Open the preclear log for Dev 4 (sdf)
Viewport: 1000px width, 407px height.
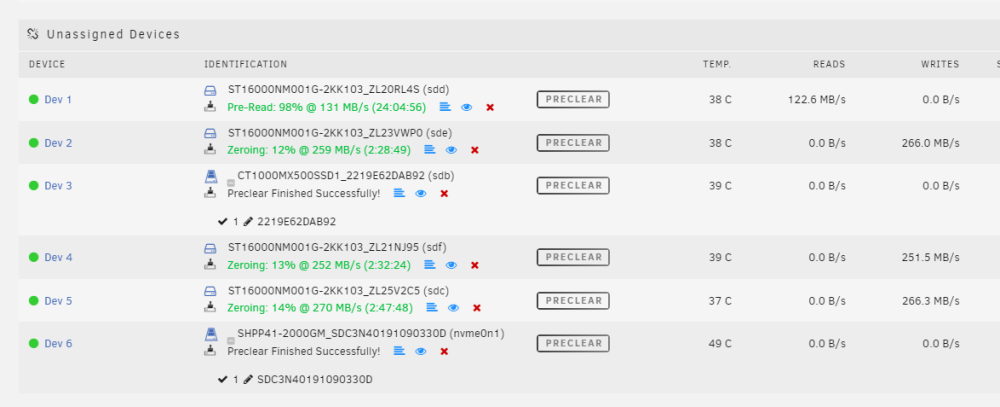point(430,264)
